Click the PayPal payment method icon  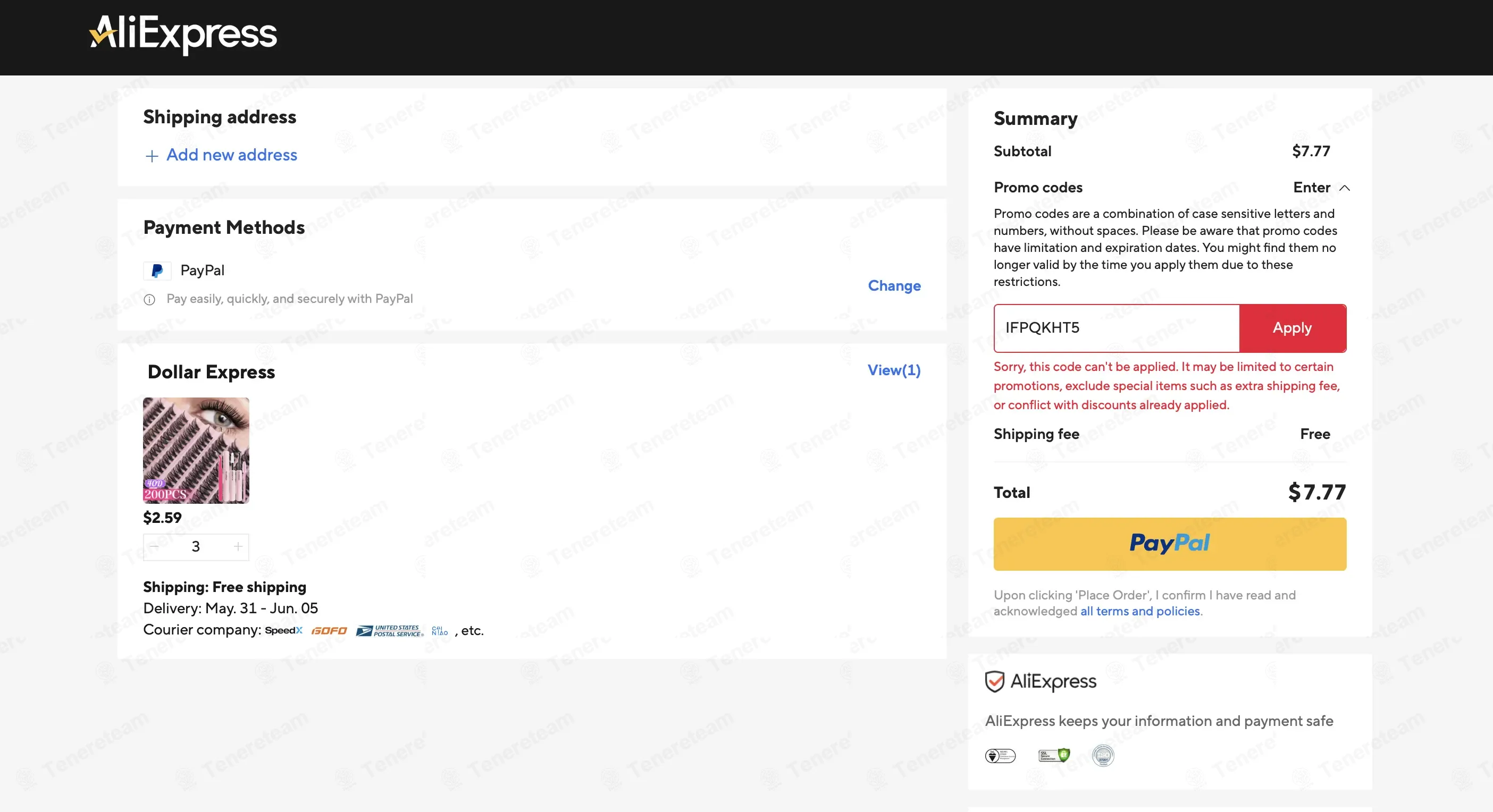click(x=157, y=270)
